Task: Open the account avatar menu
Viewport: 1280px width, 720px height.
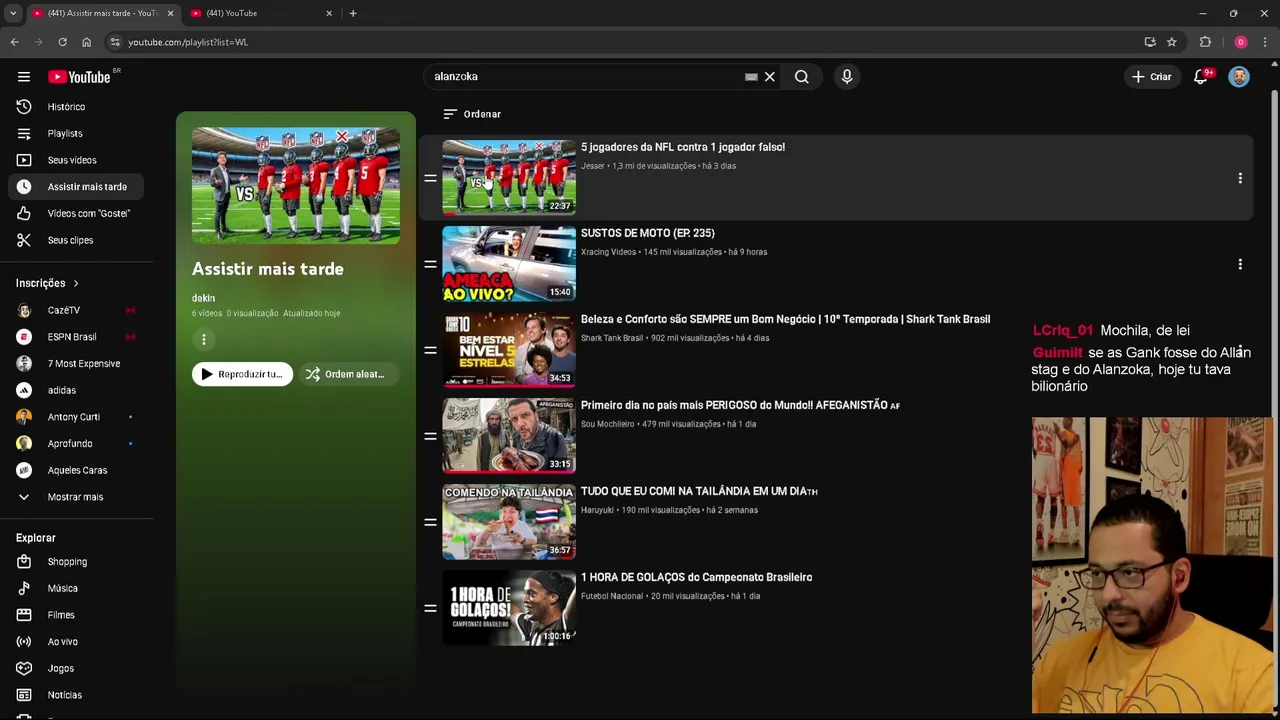Action: pos(1239,77)
